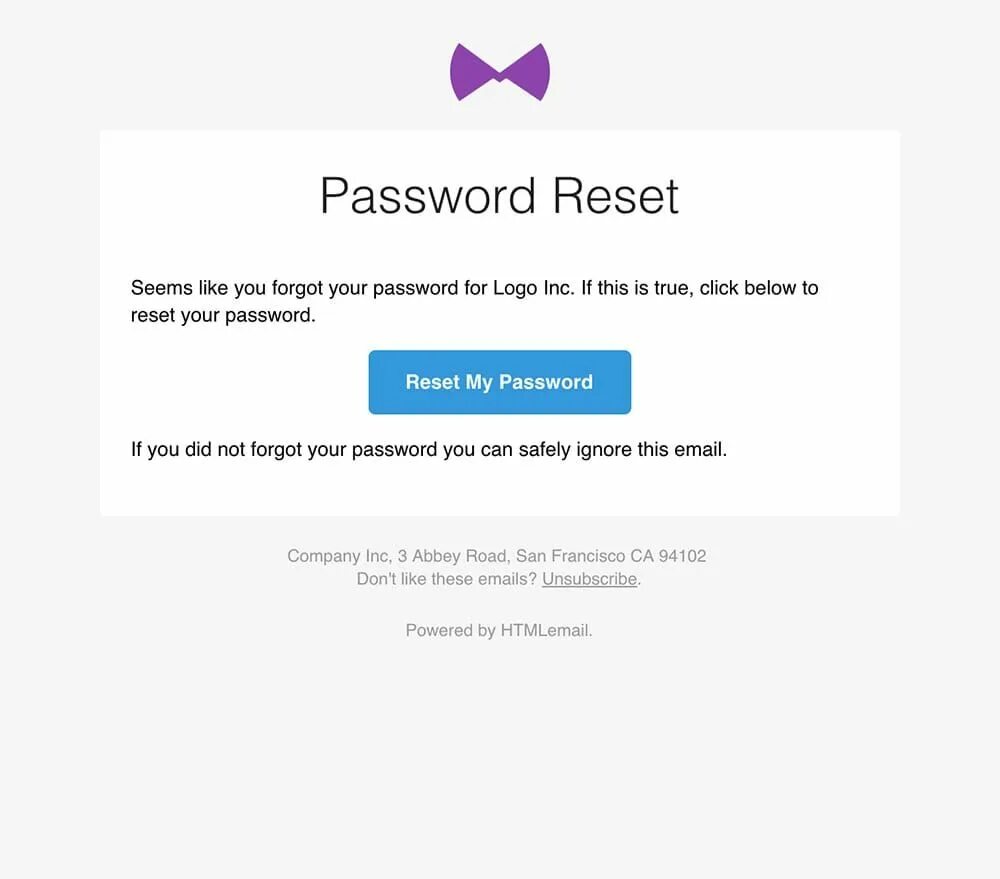Click the left wing of the bow tie logo

471,72
